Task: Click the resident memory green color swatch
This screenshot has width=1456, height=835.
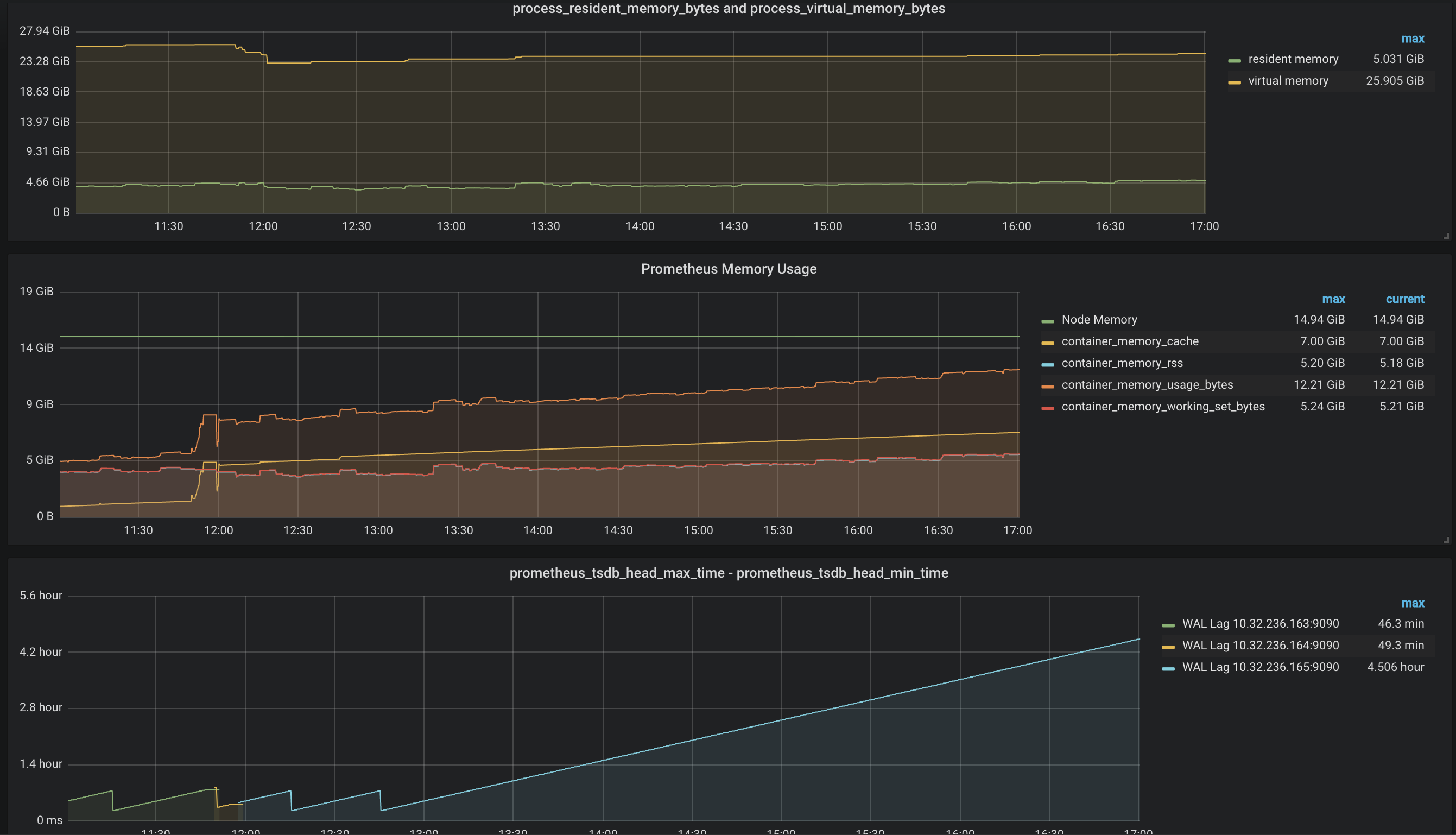Action: tap(1234, 60)
